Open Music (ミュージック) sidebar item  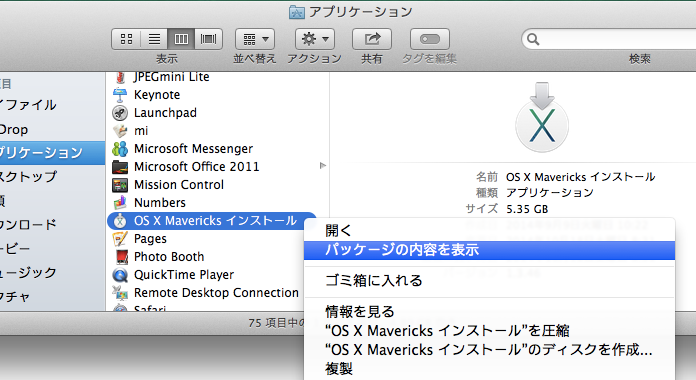52,272
